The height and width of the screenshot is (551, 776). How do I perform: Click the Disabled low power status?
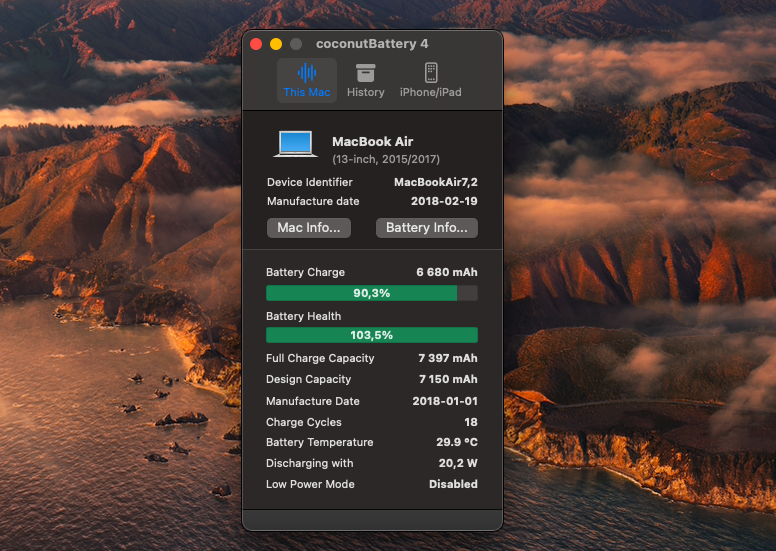point(453,484)
